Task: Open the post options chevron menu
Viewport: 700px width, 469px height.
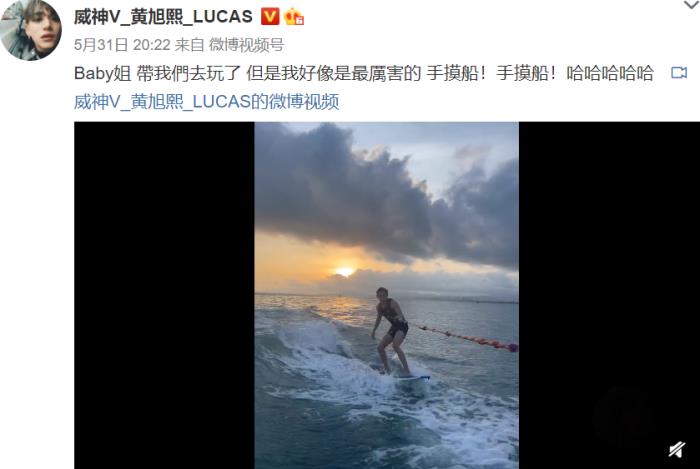Action: pyautogui.click(x=692, y=5)
